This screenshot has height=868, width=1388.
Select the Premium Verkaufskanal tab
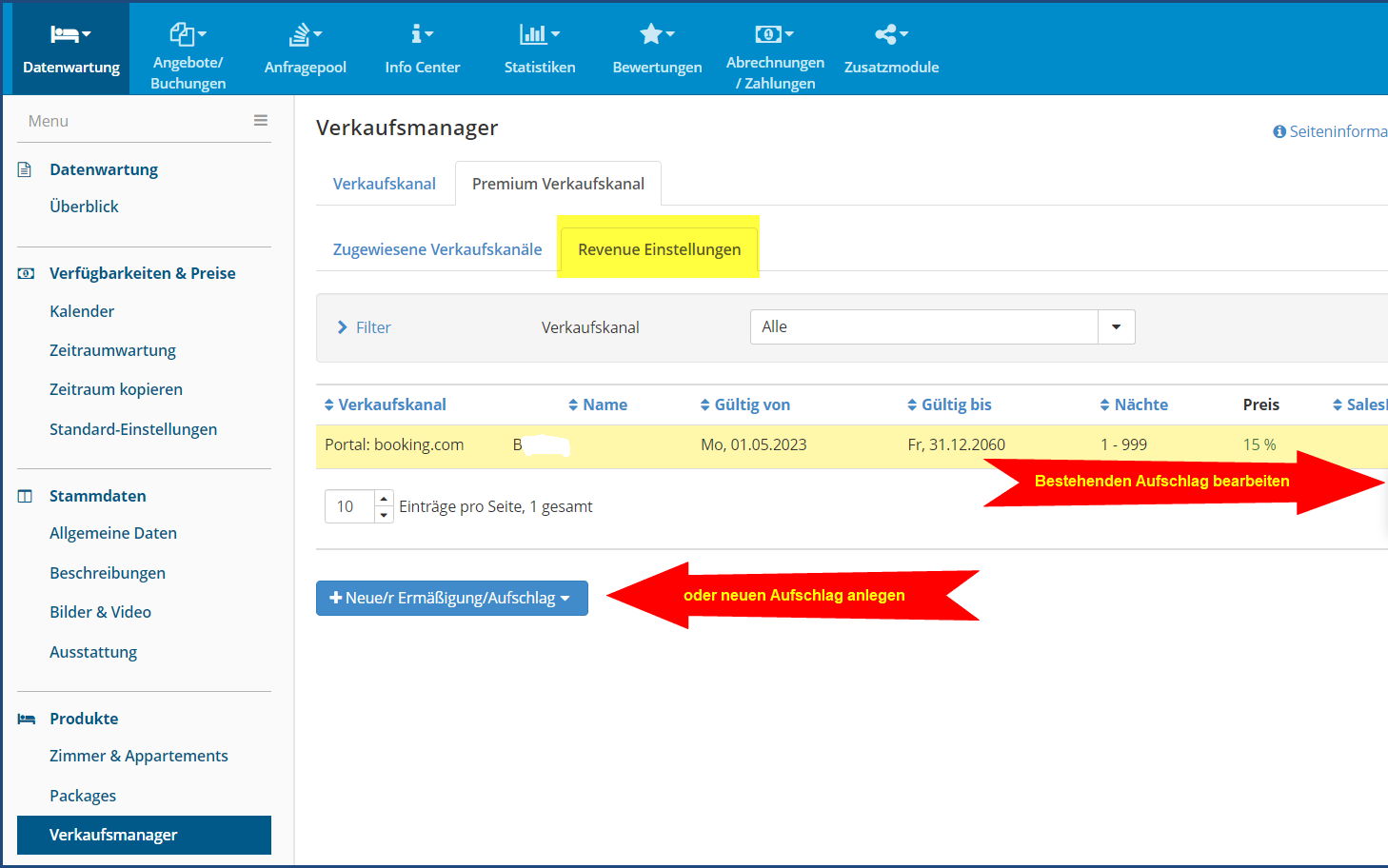click(x=558, y=184)
